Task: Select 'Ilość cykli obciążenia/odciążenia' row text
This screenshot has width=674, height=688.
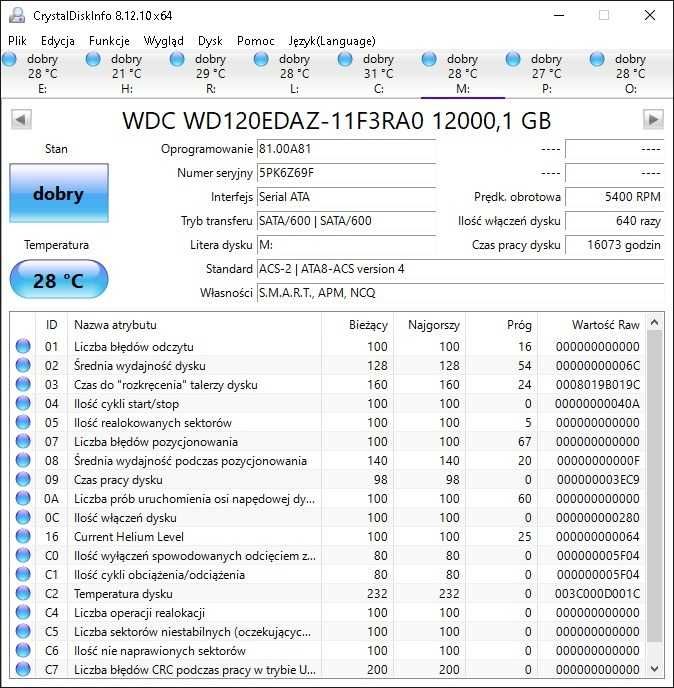Action: coord(159,575)
